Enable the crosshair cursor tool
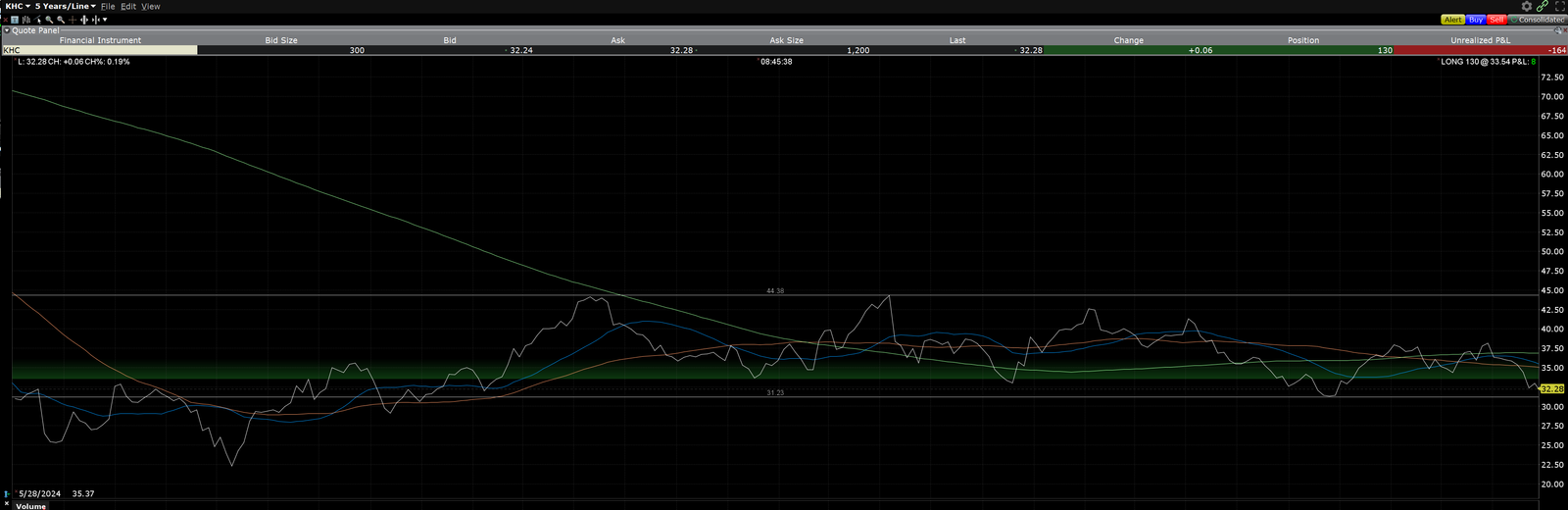 [x=73, y=20]
